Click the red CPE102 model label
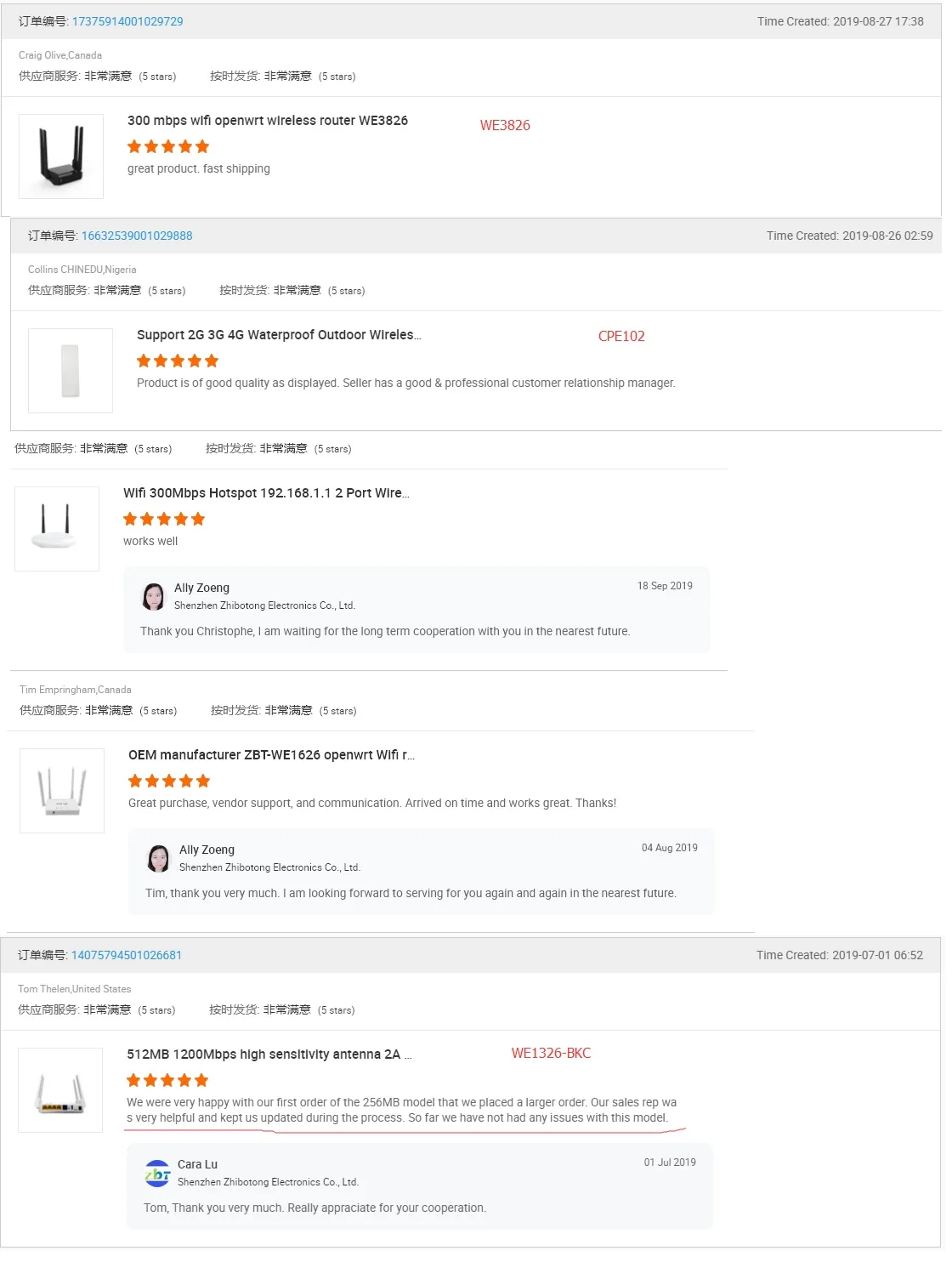The height and width of the screenshot is (1262, 952). click(x=621, y=336)
